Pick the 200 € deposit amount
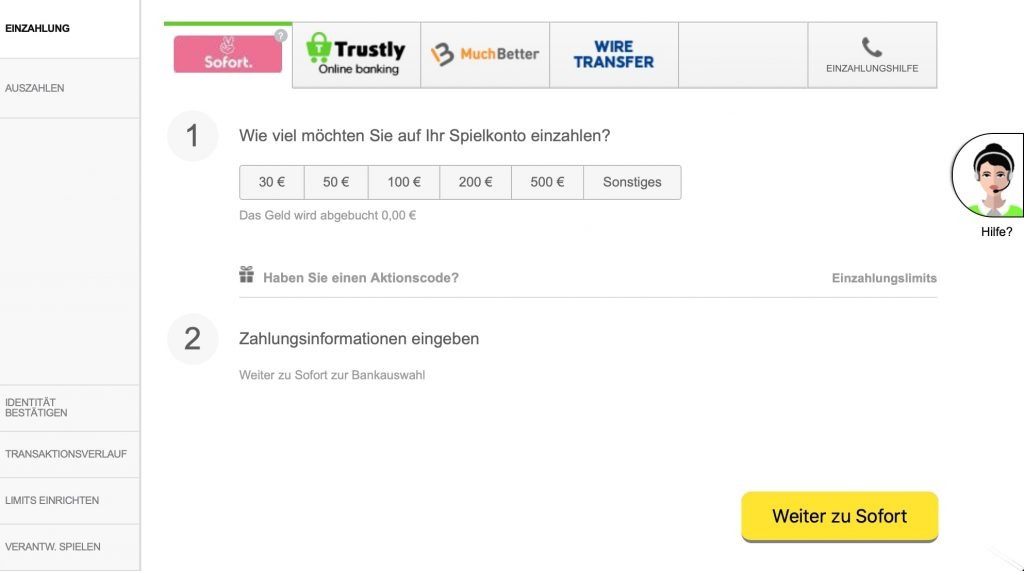 coord(476,182)
